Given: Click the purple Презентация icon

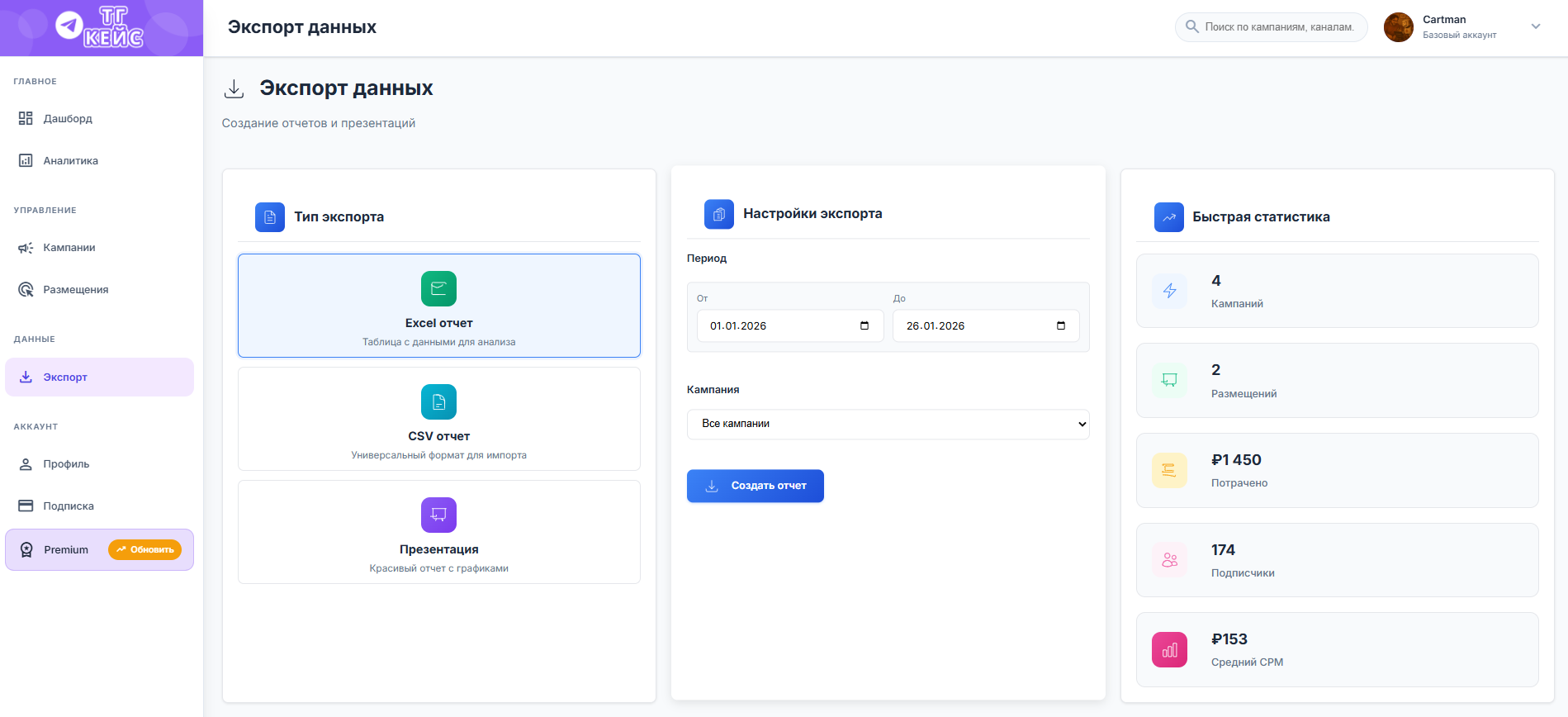Looking at the screenshot, I should click(x=438, y=515).
